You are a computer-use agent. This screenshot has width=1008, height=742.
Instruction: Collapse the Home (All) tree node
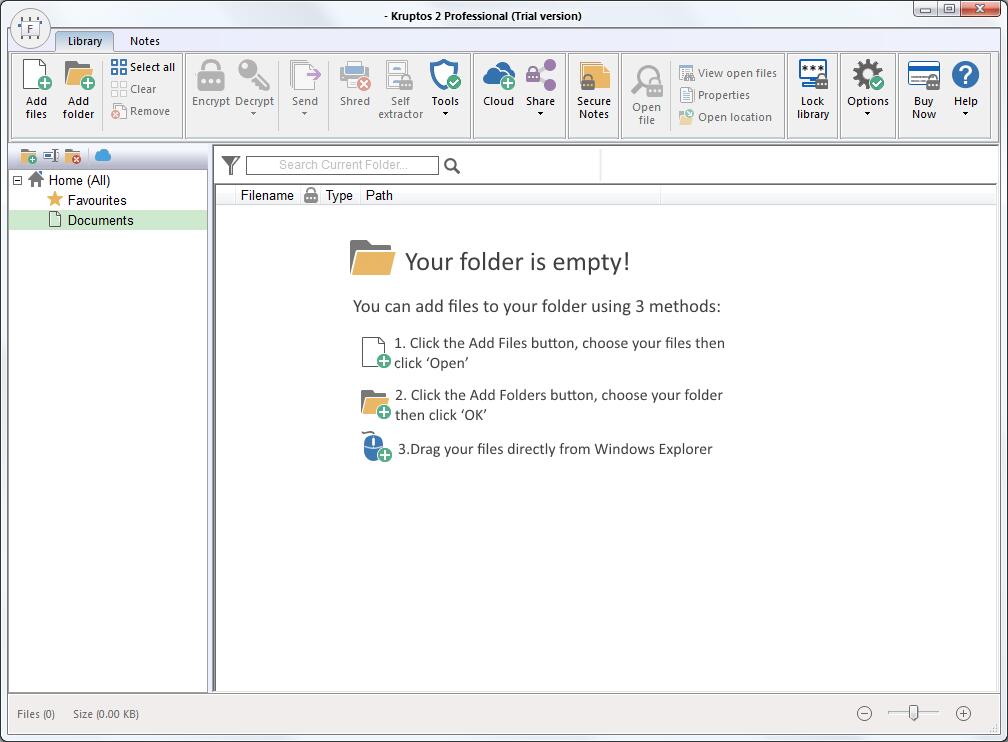point(18,180)
